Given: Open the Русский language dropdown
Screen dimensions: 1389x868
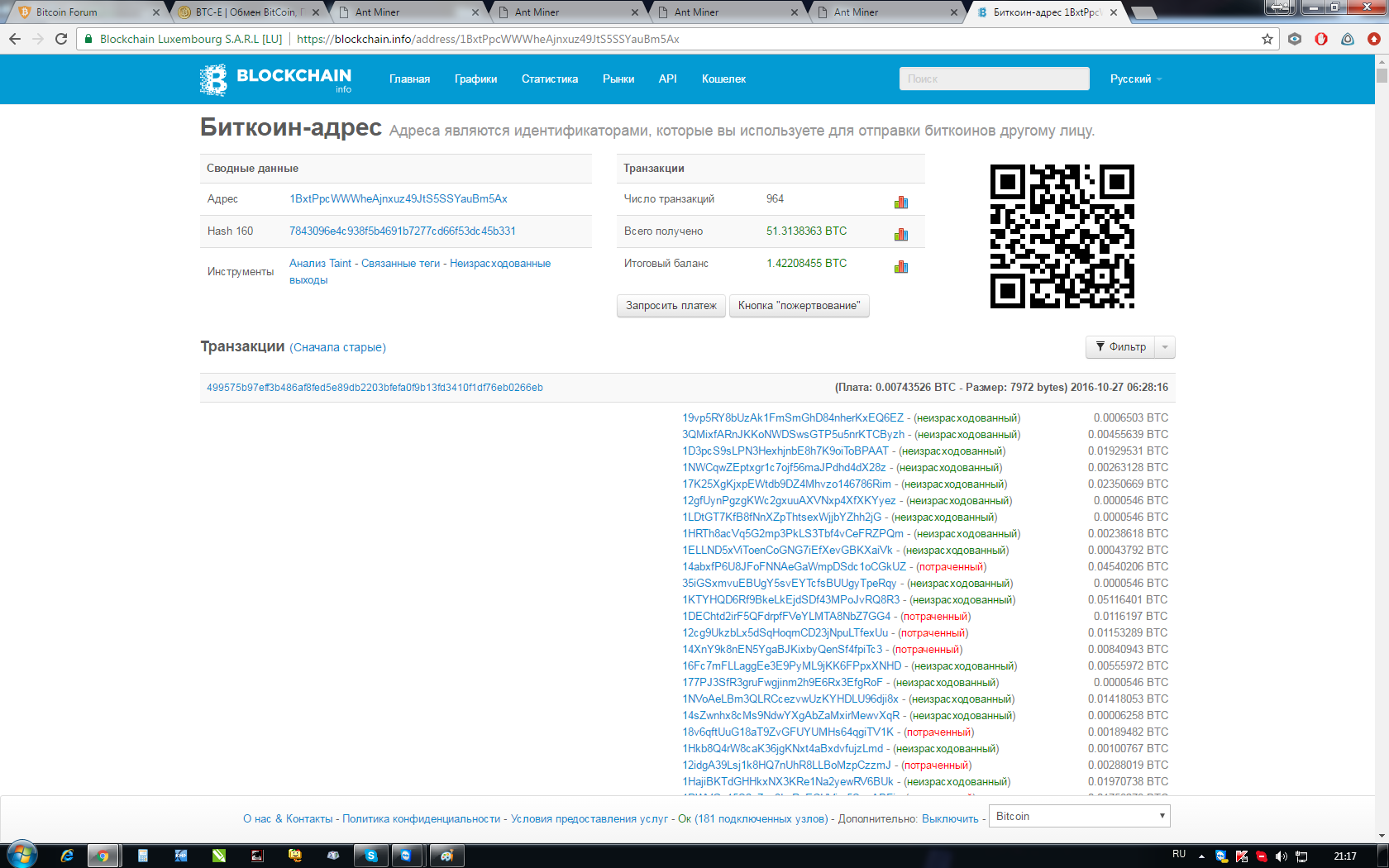Looking at the screenshot, I should point(1135,79).
